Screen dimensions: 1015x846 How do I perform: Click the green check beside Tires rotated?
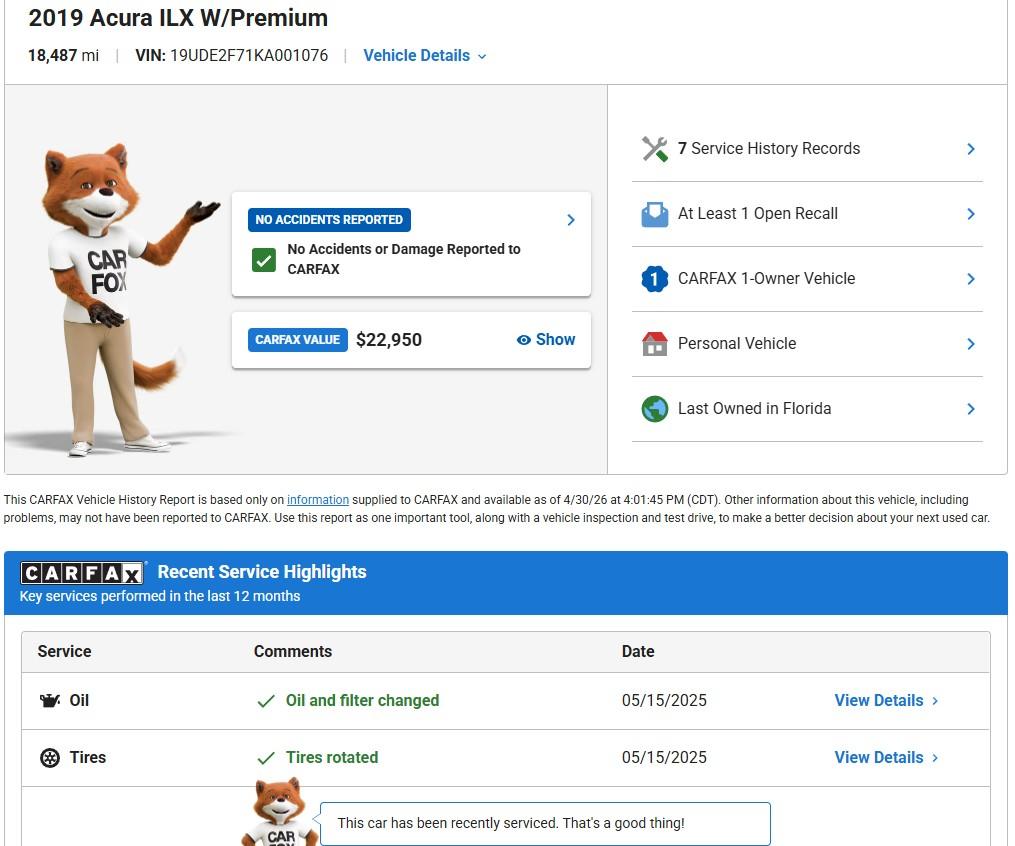pos(266,758)
